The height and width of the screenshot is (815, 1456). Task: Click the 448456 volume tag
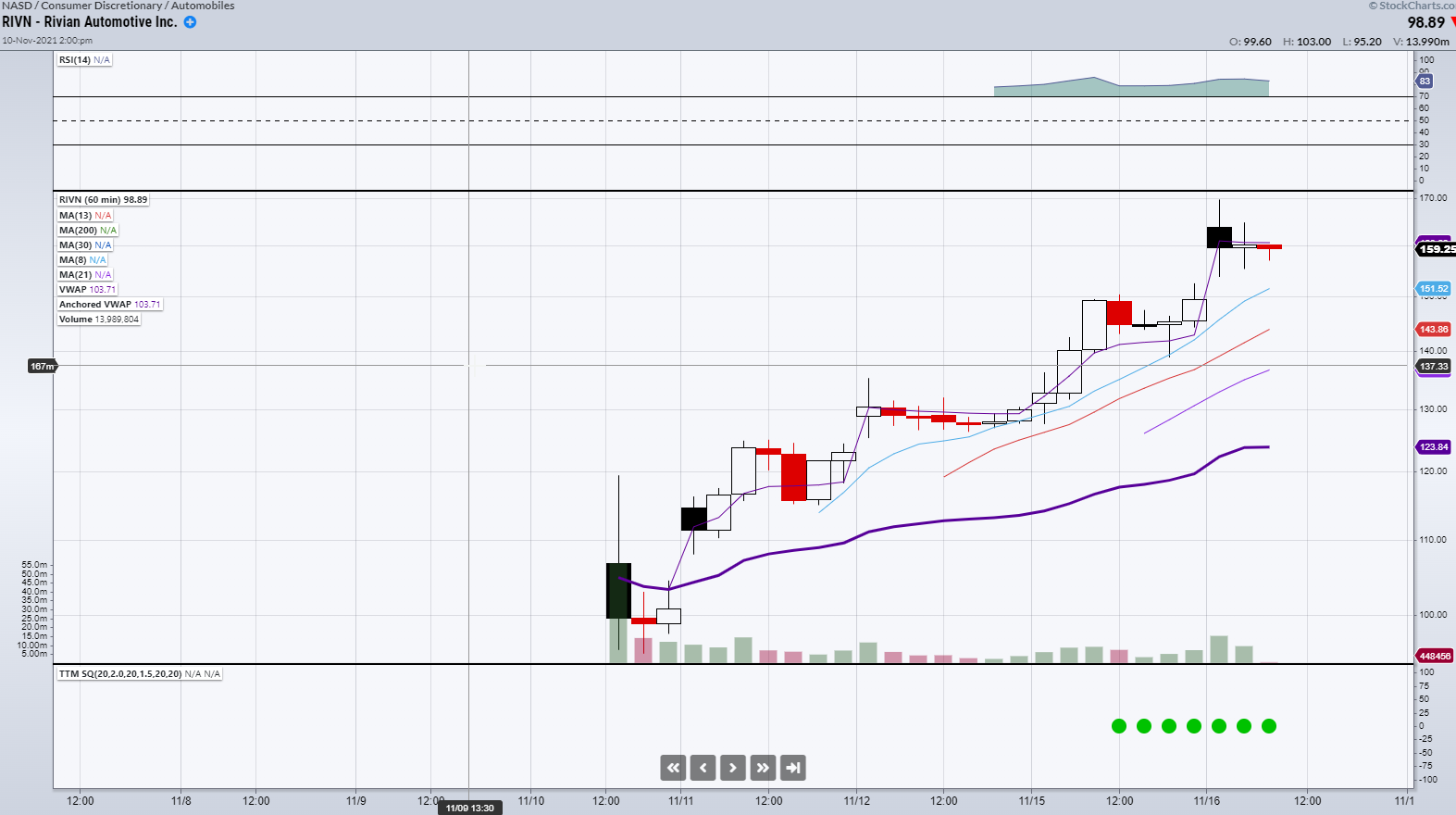click(1435, 656)
